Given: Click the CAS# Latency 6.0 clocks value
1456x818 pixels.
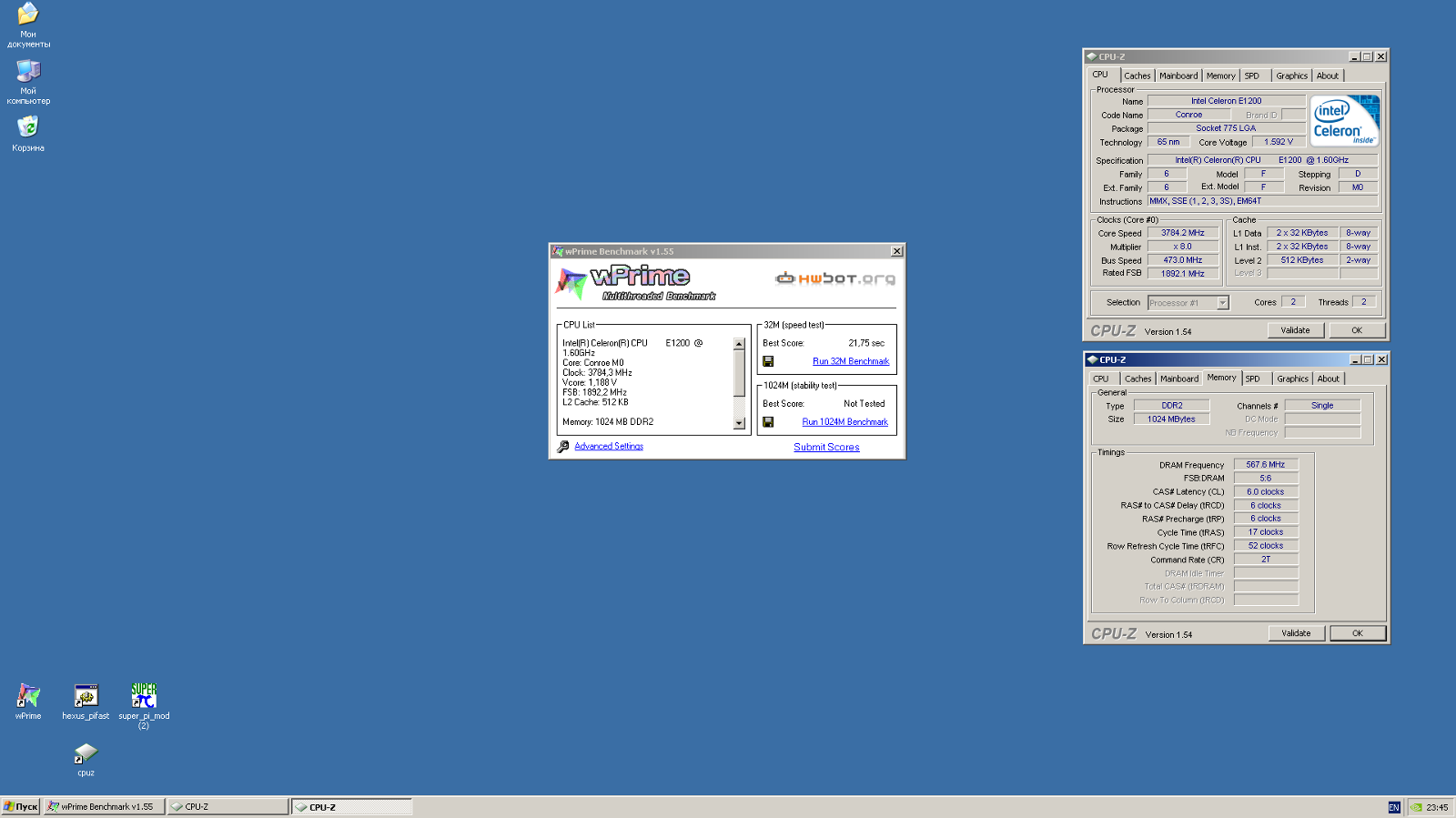Looking at the screenshot, I should tap(1265, 492).
